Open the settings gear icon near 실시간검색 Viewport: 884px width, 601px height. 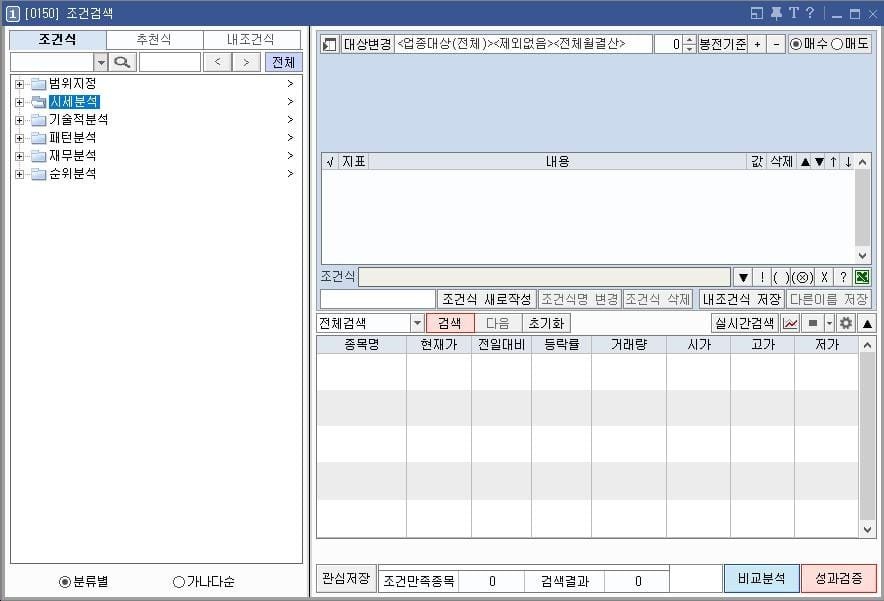click(847, 323)
